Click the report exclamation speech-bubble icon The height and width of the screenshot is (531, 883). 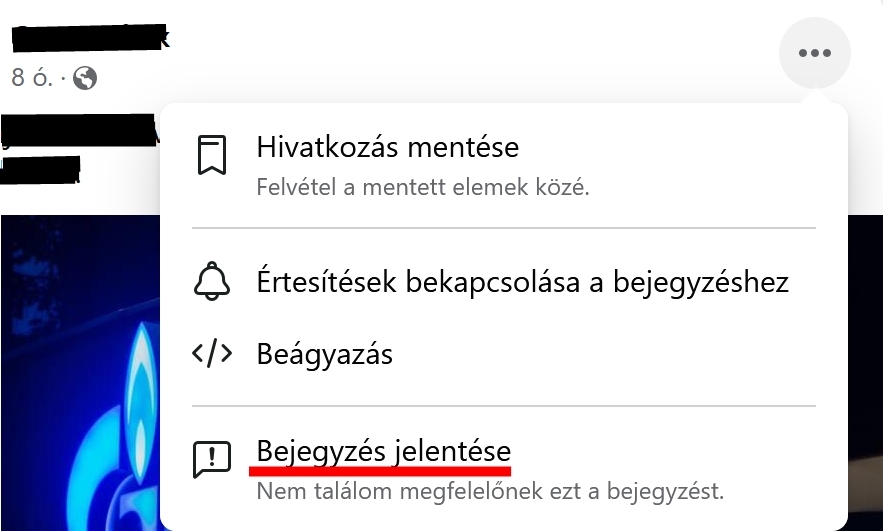(212, 459)
